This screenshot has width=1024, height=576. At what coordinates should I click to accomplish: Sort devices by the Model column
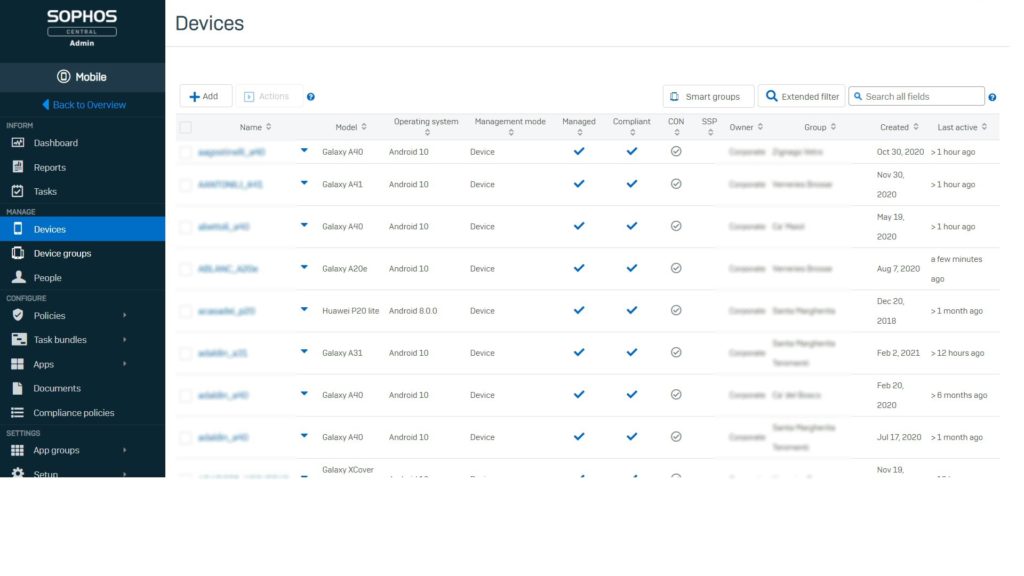(364, 127)
